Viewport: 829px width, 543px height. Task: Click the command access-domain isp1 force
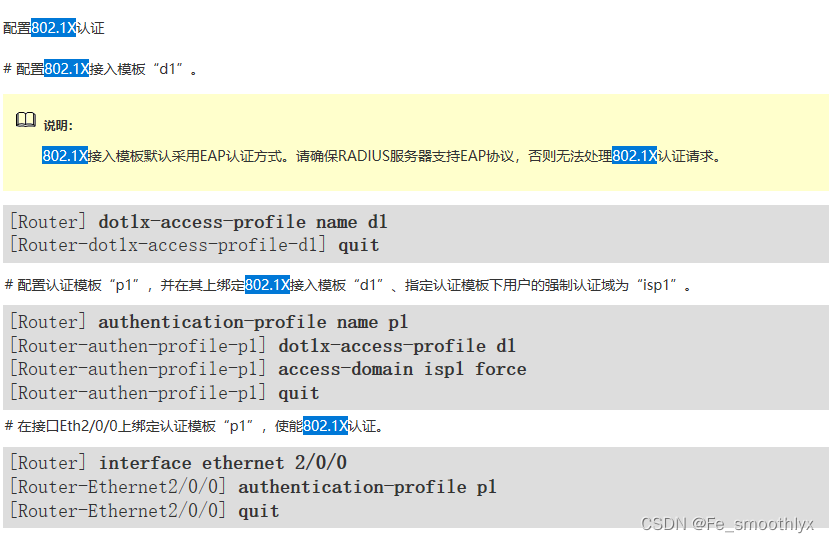[x=402, y=369]
